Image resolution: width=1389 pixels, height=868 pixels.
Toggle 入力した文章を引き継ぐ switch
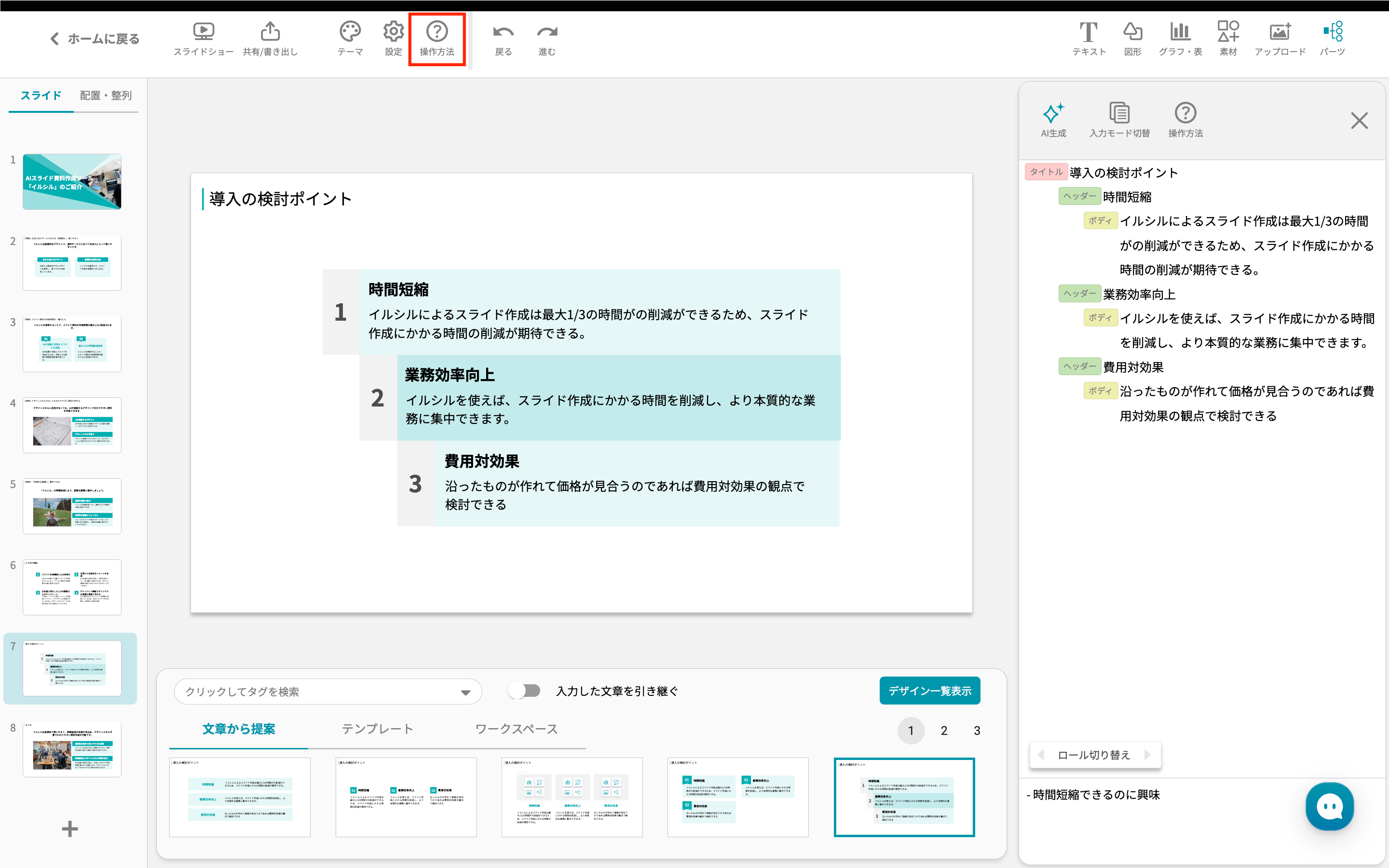(525, 691)
